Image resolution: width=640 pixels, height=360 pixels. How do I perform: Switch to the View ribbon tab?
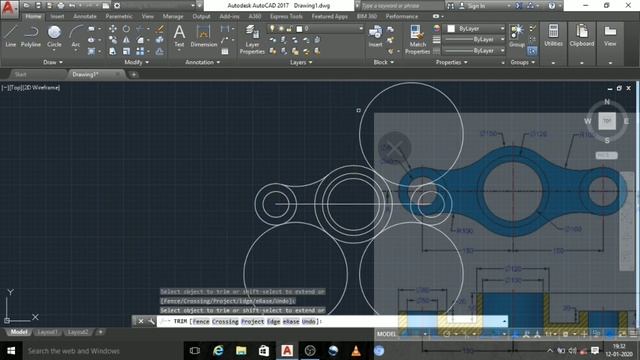tap(148, 16)
